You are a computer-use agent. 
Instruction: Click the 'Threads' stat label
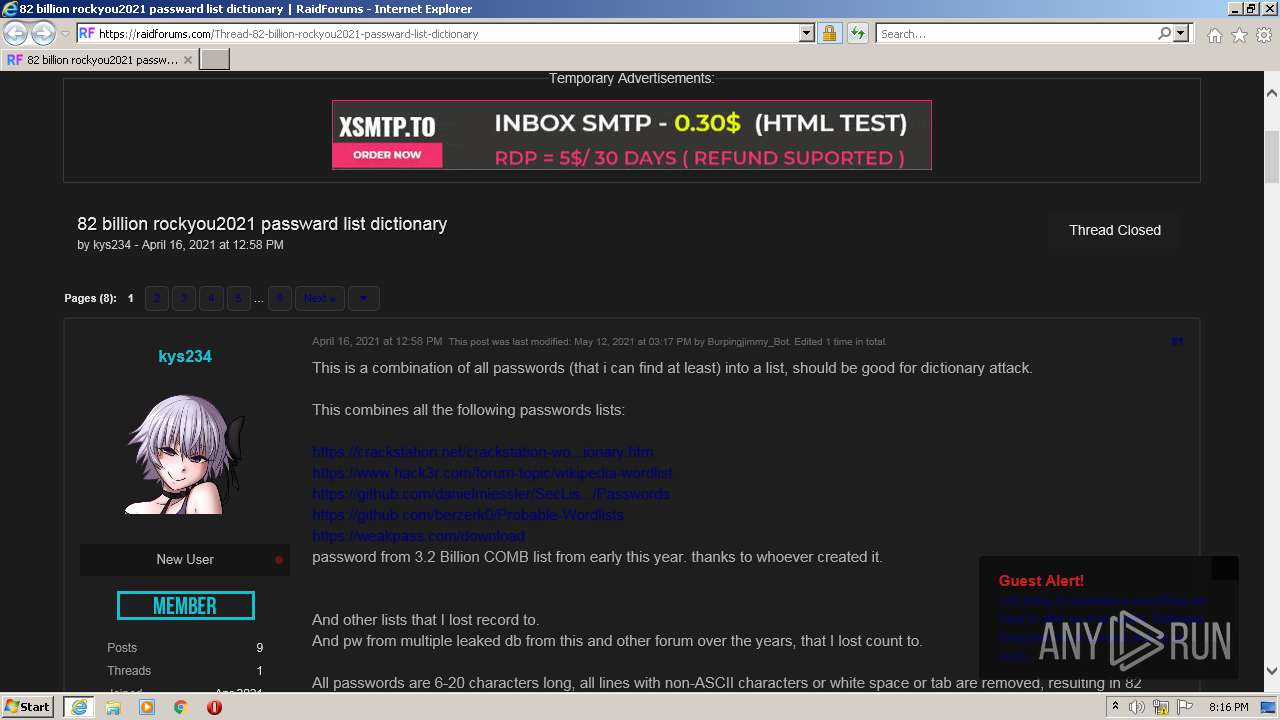click(129, 671)
